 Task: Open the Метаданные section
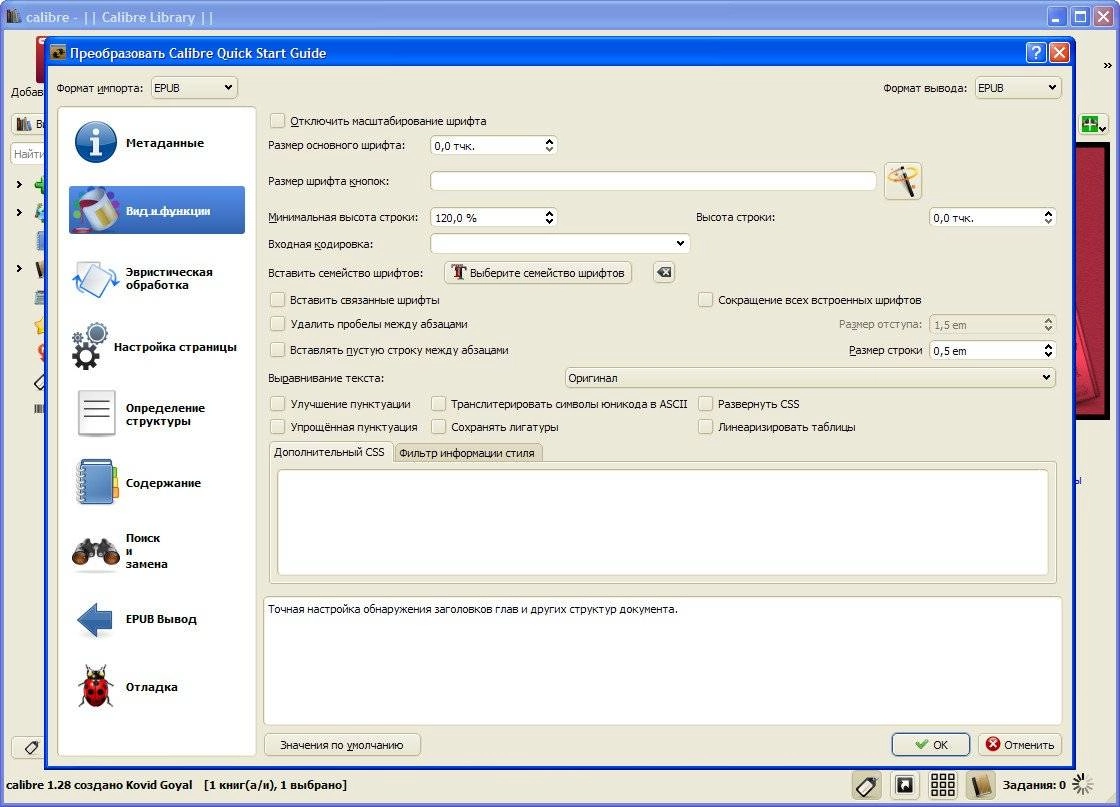156,143
